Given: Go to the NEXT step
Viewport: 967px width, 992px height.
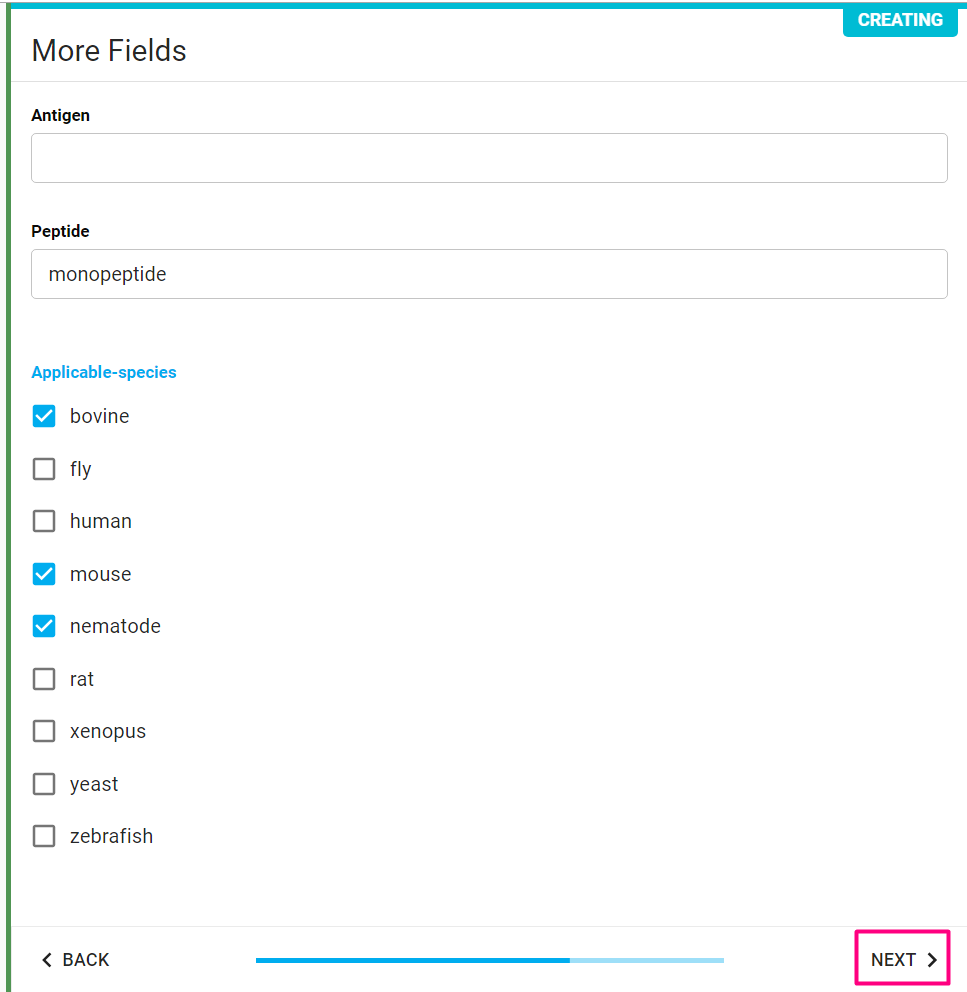Looking at the screenshot, I should pyautogui.click(x=902, y=960).
